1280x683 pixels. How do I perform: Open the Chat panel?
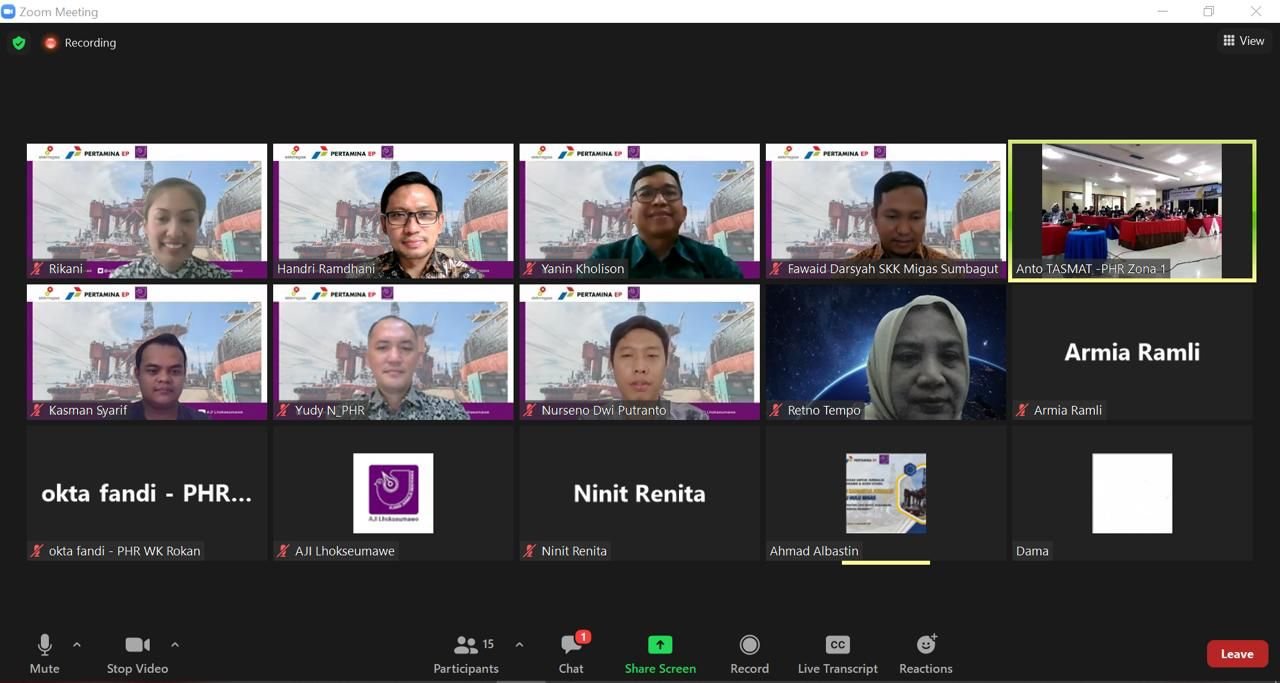pyautogui.click(x=571, y=654)
